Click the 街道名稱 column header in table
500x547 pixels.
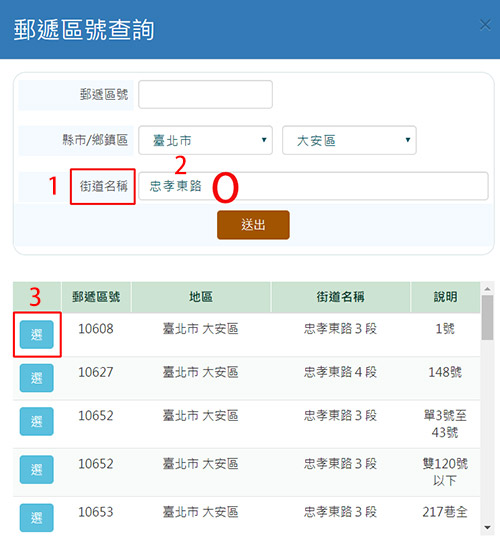(x=341, y=297)
